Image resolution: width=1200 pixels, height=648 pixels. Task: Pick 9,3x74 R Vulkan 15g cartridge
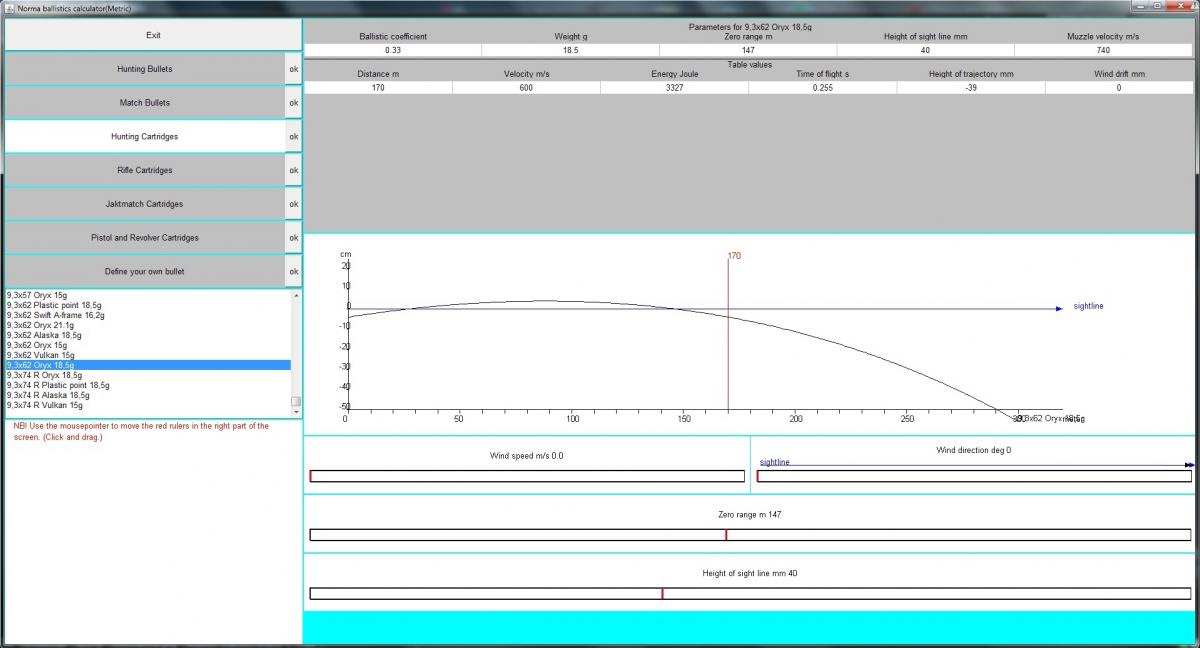point(44,405)
